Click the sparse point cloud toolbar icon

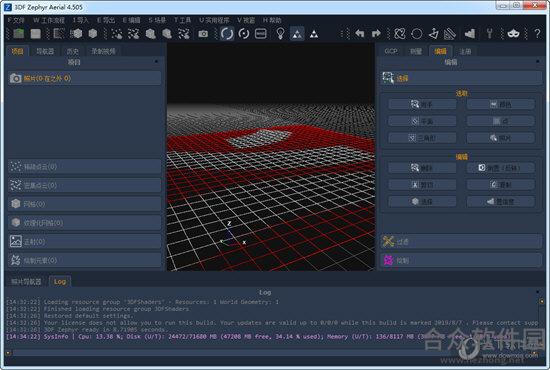tap(117, 34)
